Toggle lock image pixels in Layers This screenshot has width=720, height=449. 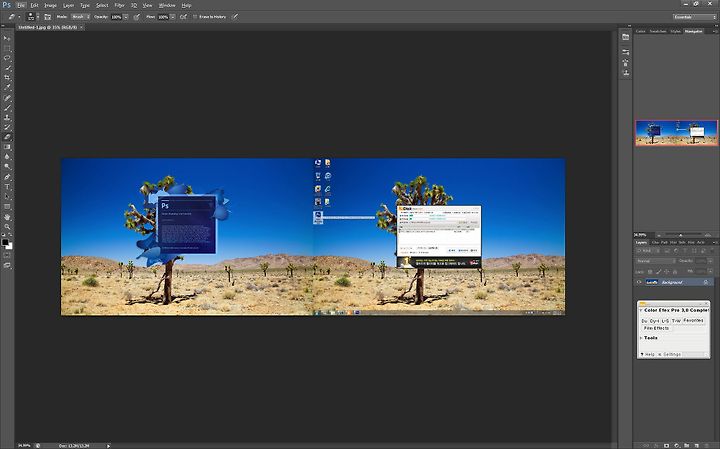(658, 272)
